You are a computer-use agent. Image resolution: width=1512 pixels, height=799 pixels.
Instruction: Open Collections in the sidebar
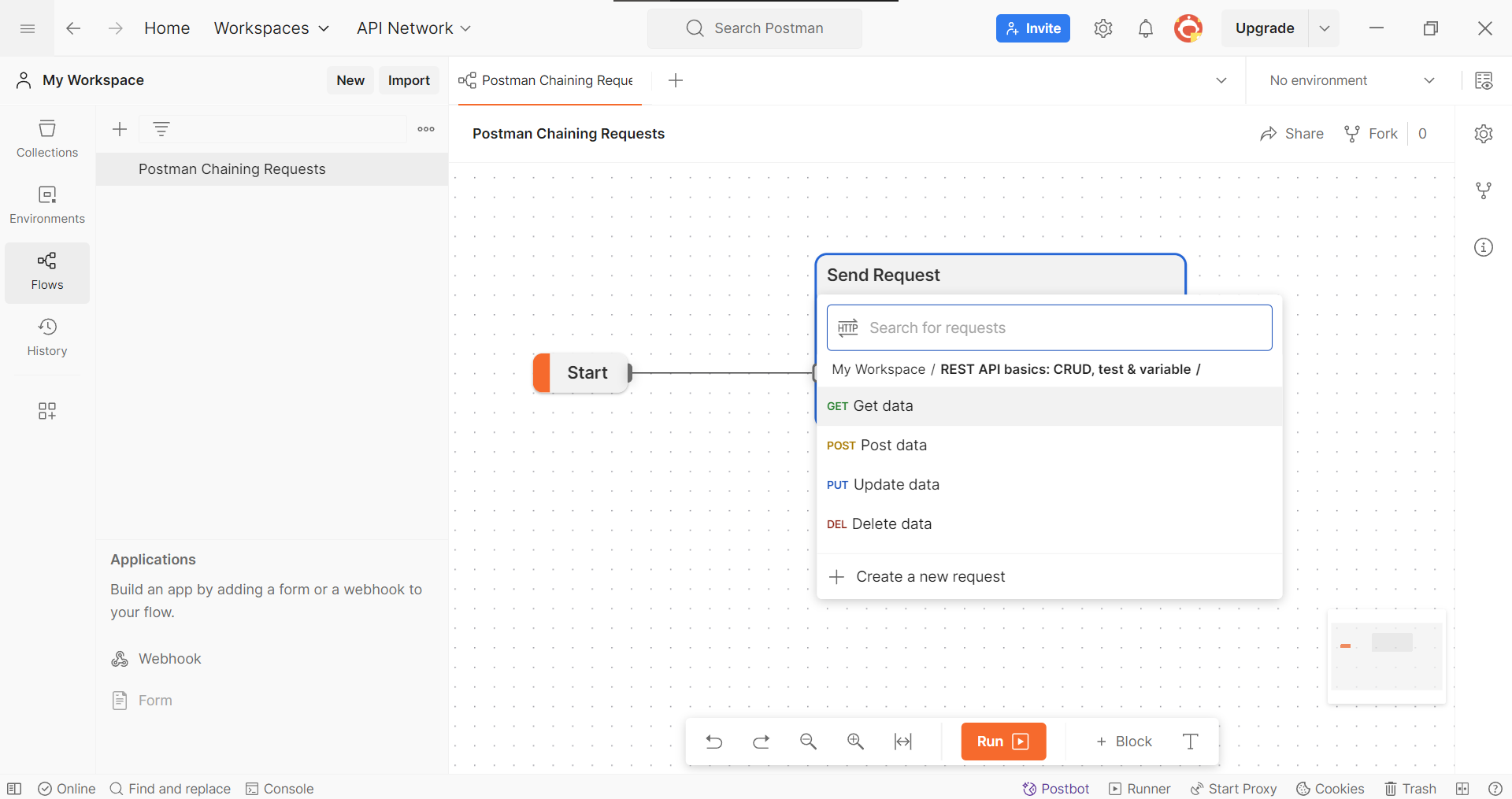point(47,139)
